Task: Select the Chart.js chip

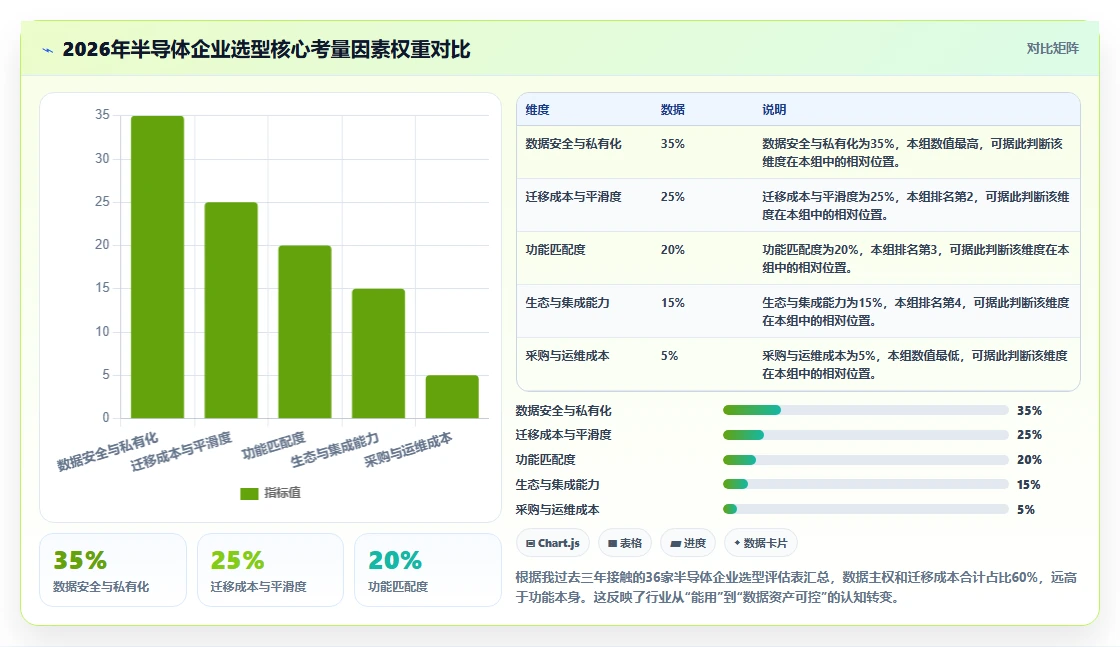Action: click(553, 543)
